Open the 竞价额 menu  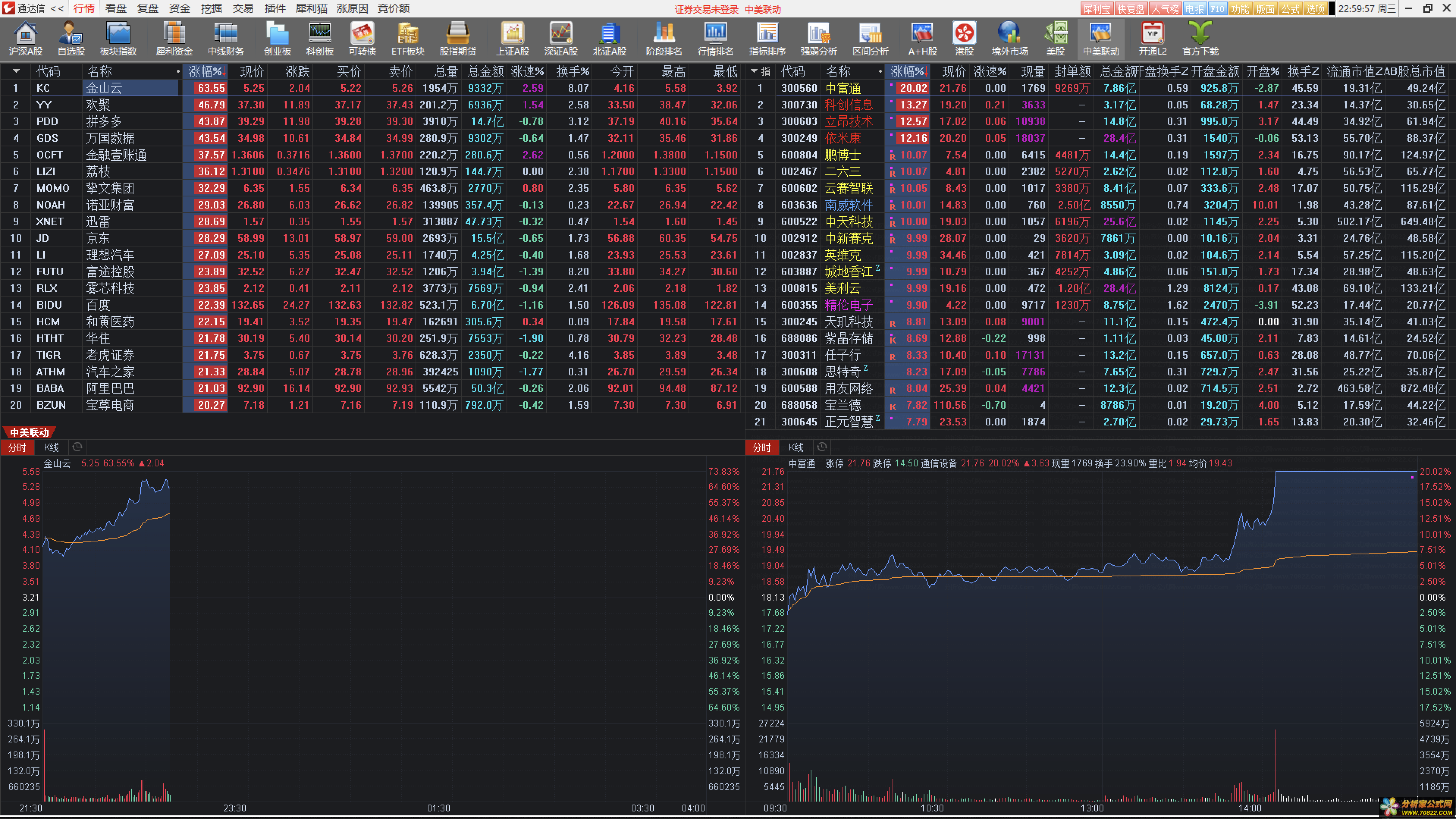[394, 8]
